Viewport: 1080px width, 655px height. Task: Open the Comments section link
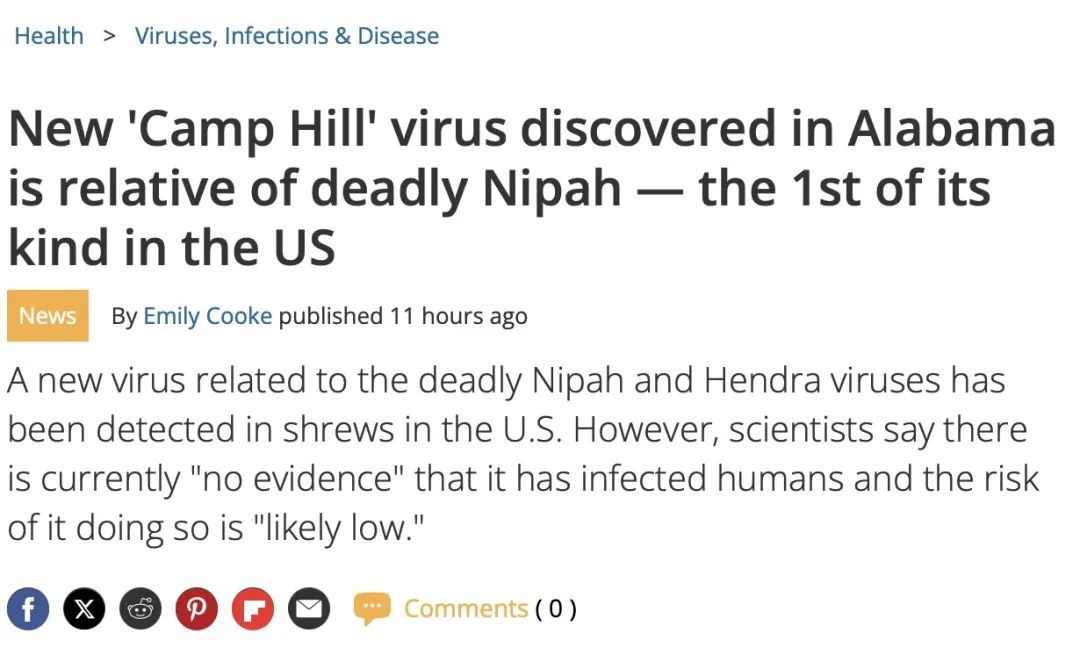pos(466,609)
